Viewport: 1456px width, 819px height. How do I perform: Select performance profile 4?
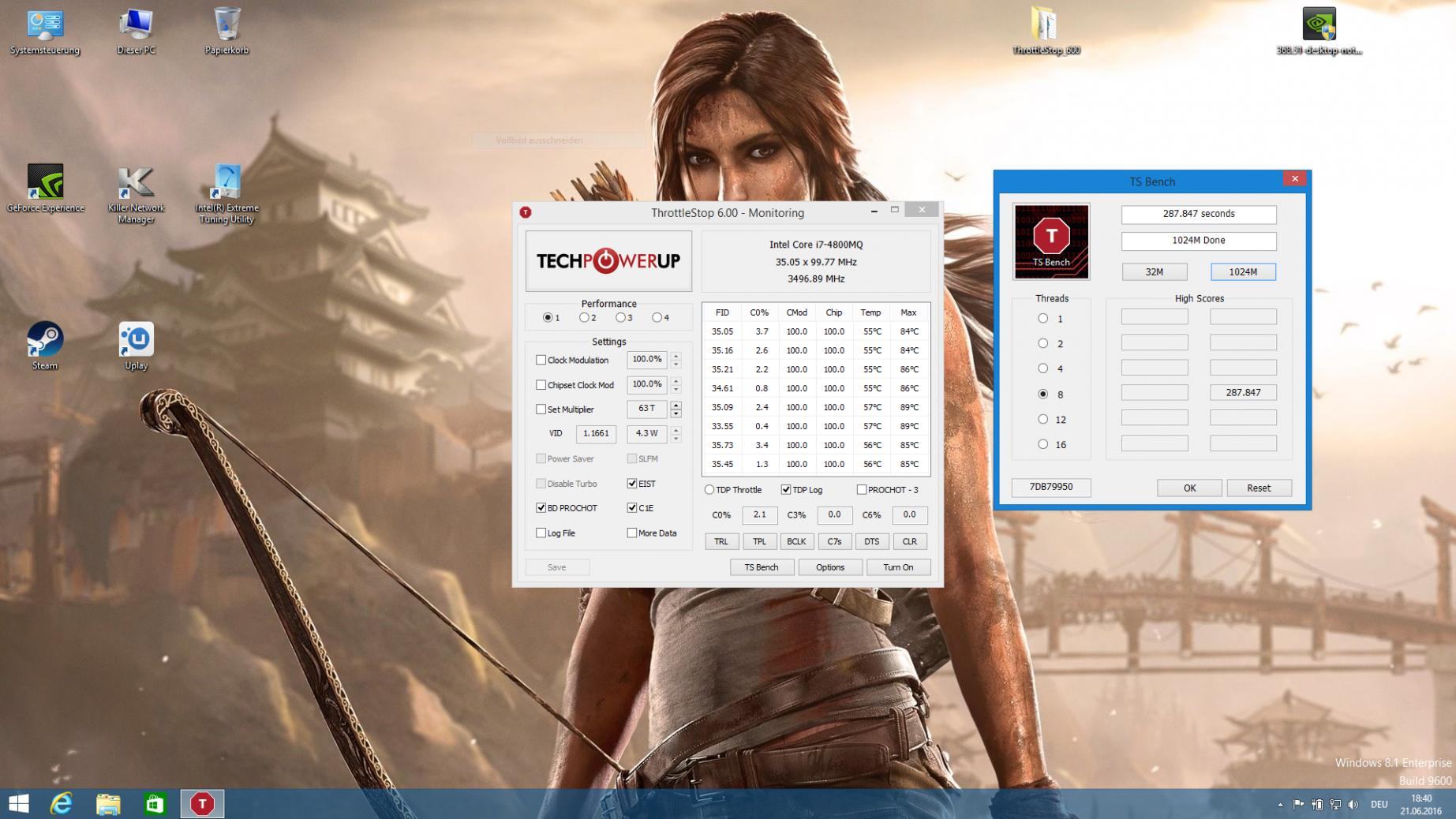[x=657, y=318]
